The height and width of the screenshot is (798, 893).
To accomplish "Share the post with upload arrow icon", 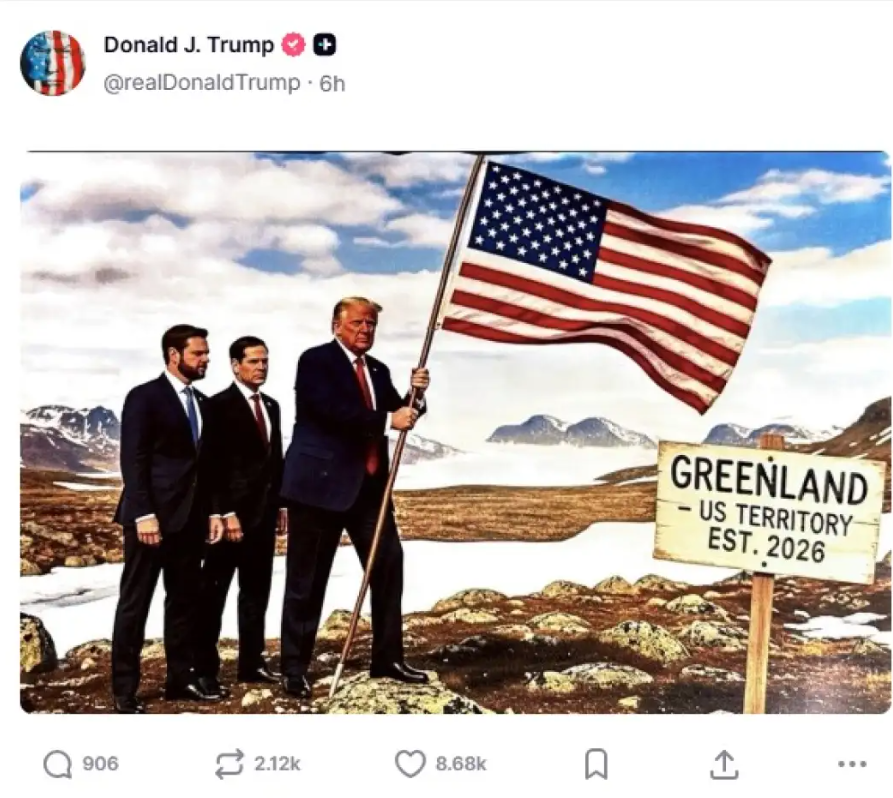I will tap(724, 764).
